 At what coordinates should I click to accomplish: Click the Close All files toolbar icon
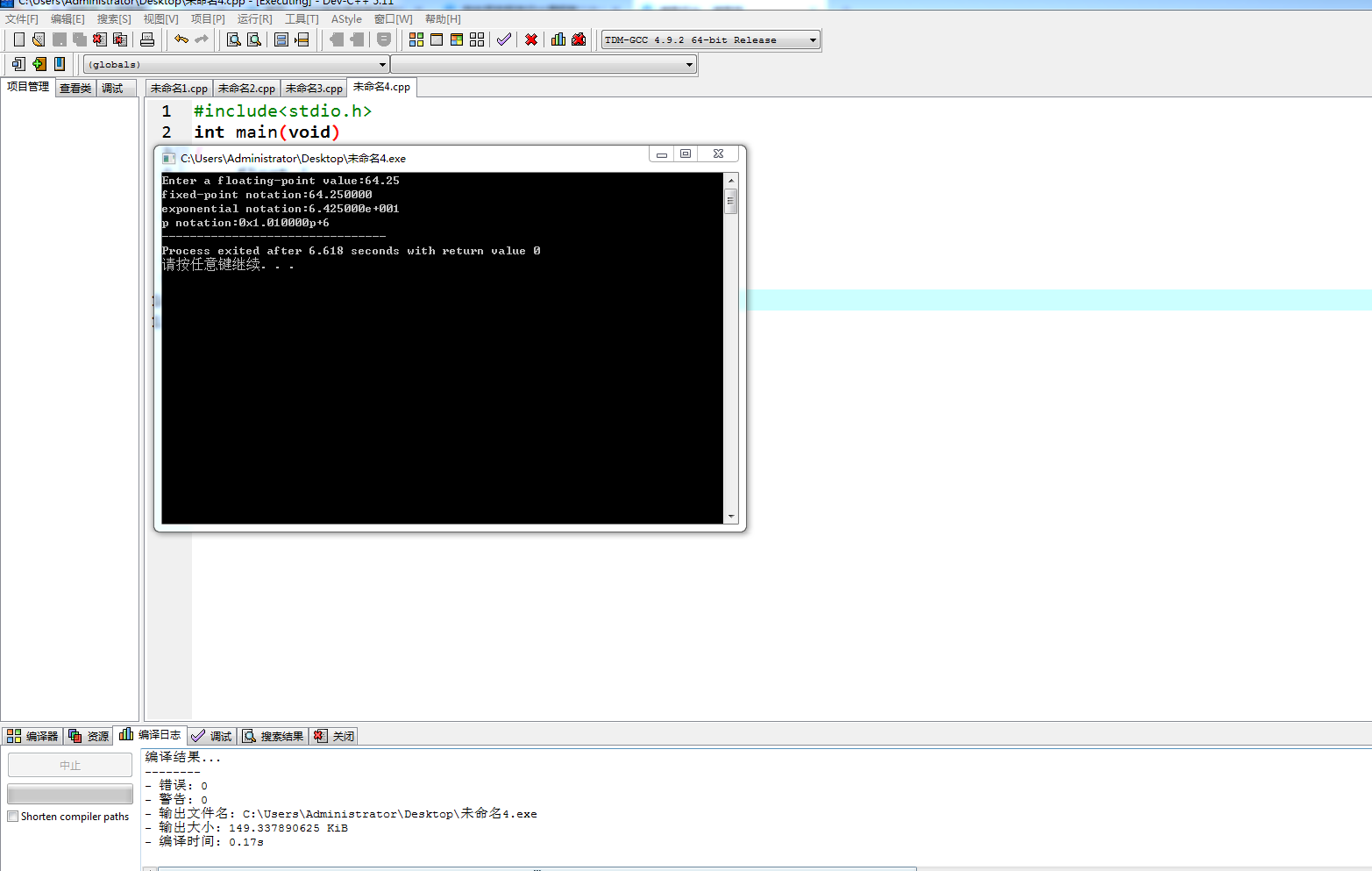tap(120, 39)
